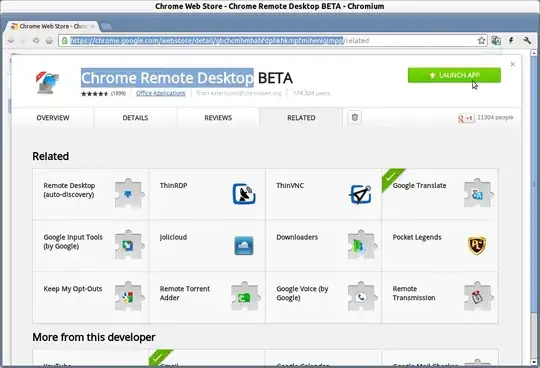The width and height of the screenshot is (540, 368).
Task: Open the Reviews tab
Action: click(x=218, y=118)
